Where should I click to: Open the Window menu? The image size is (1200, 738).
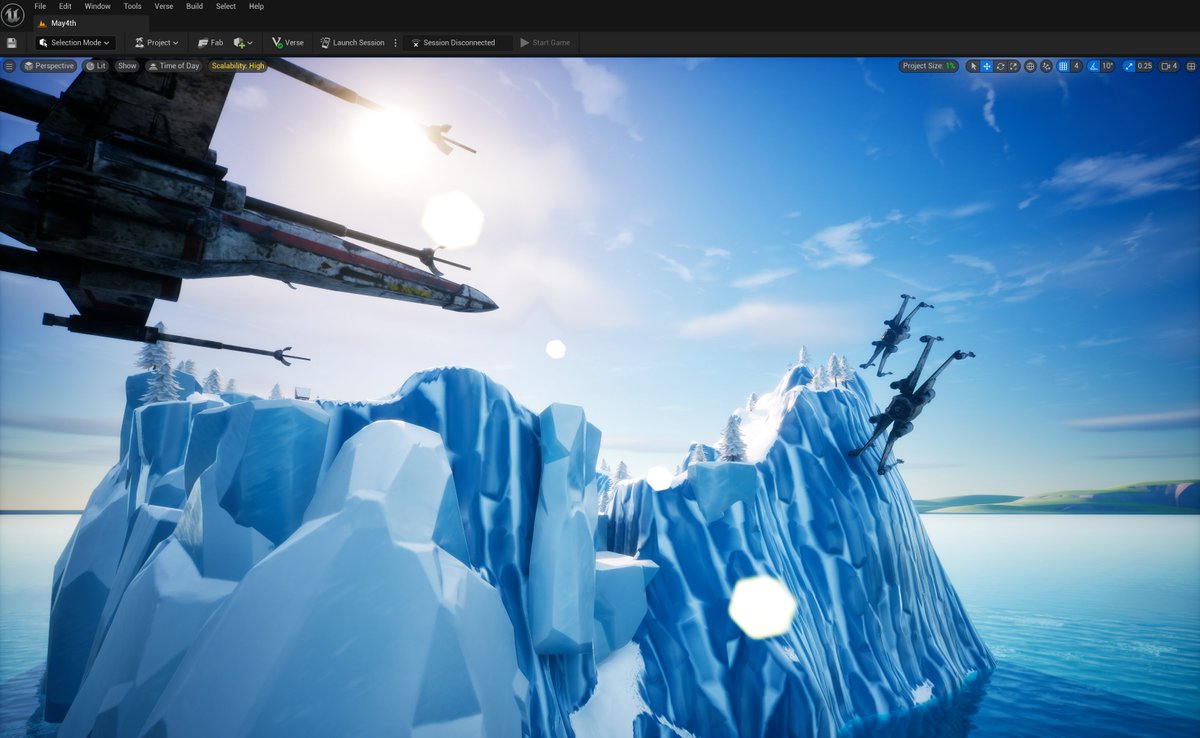(98, 6)
